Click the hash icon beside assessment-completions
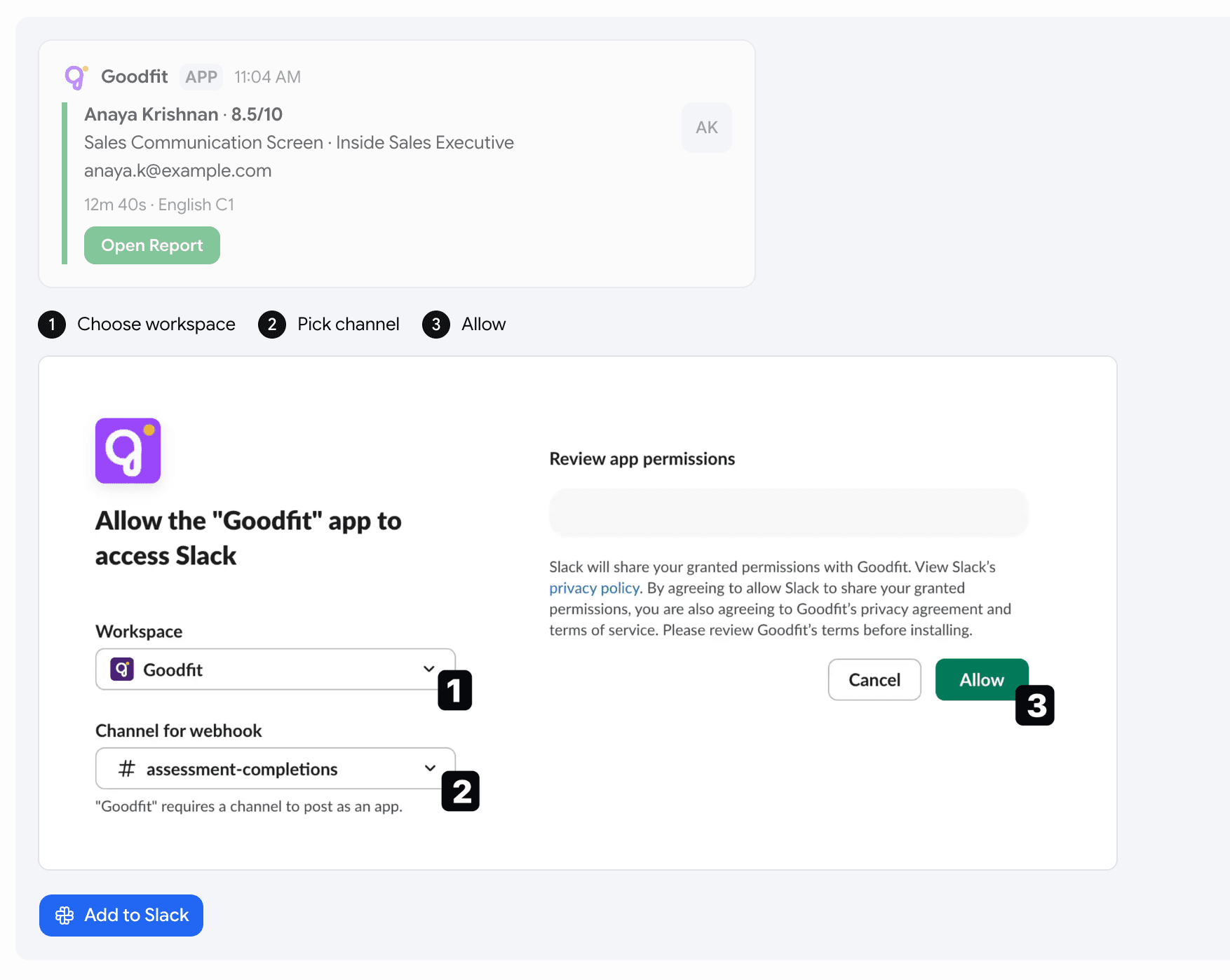The width and height of the screenshot is (1230, 980). (x=127, y=769)
